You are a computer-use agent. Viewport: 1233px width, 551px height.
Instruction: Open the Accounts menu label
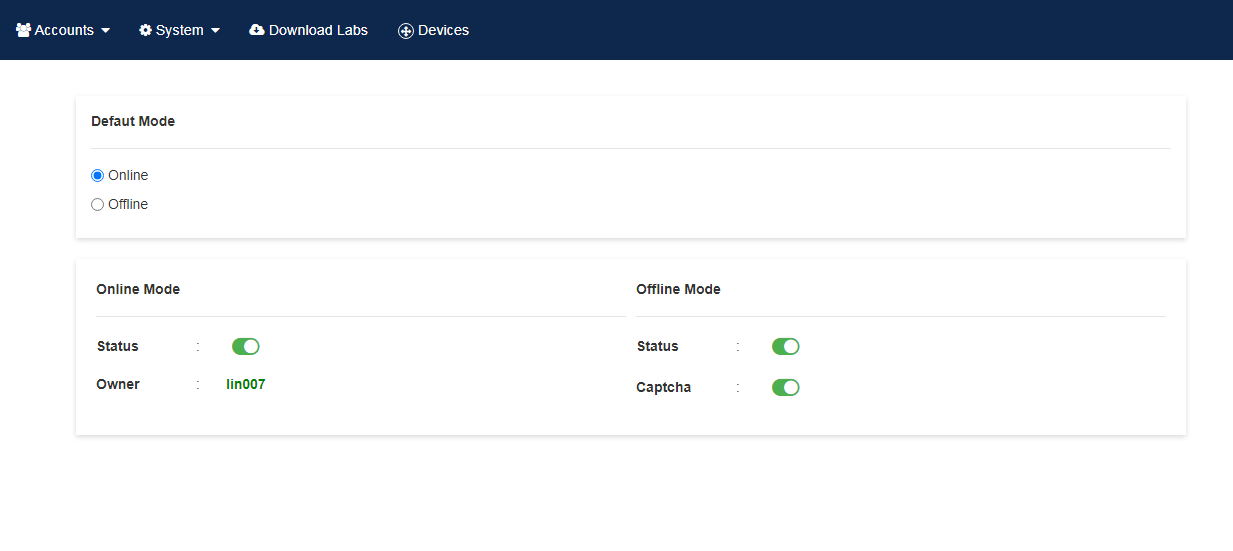64,30
